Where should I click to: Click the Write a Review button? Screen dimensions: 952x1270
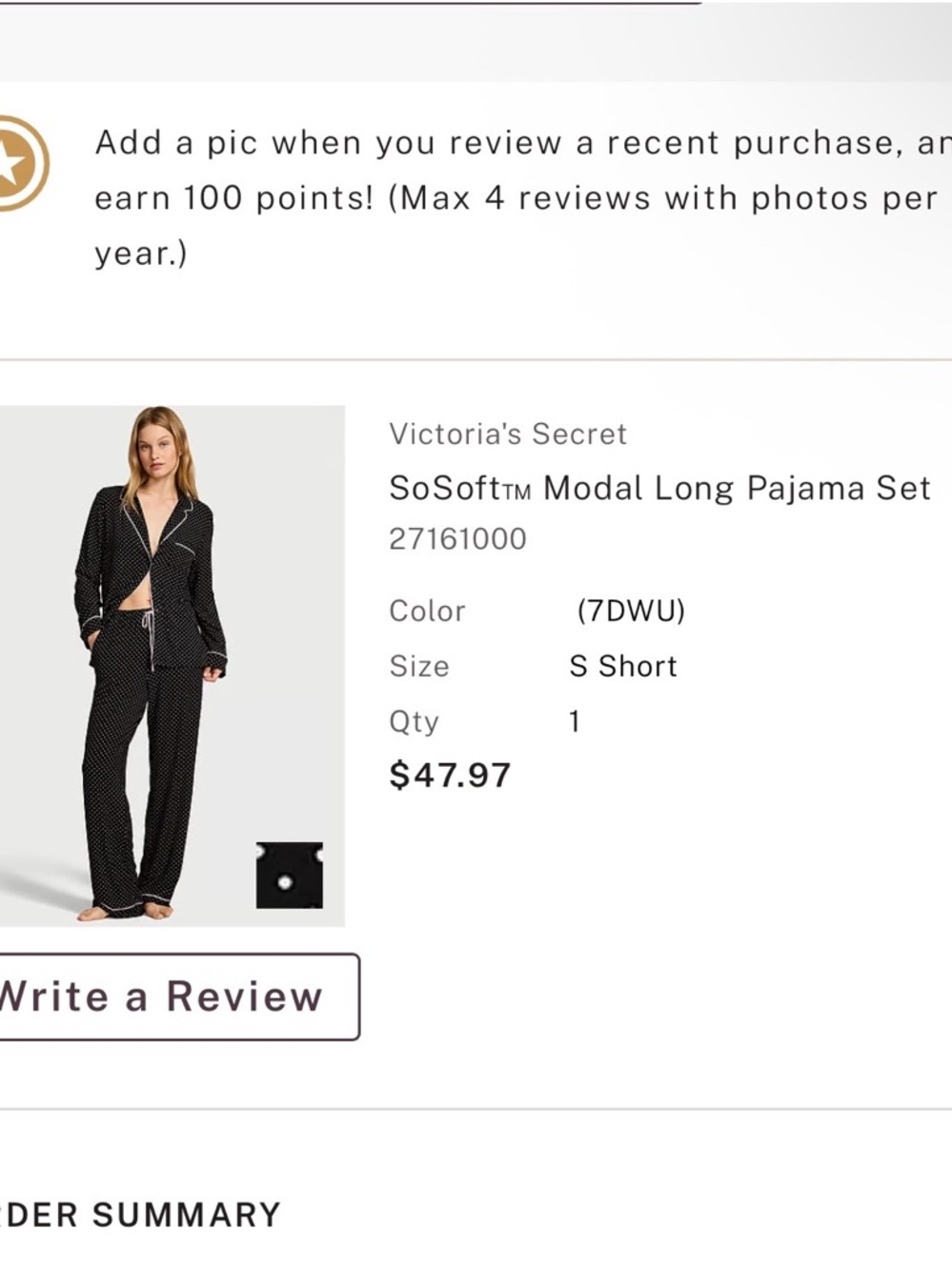point(162,996)
